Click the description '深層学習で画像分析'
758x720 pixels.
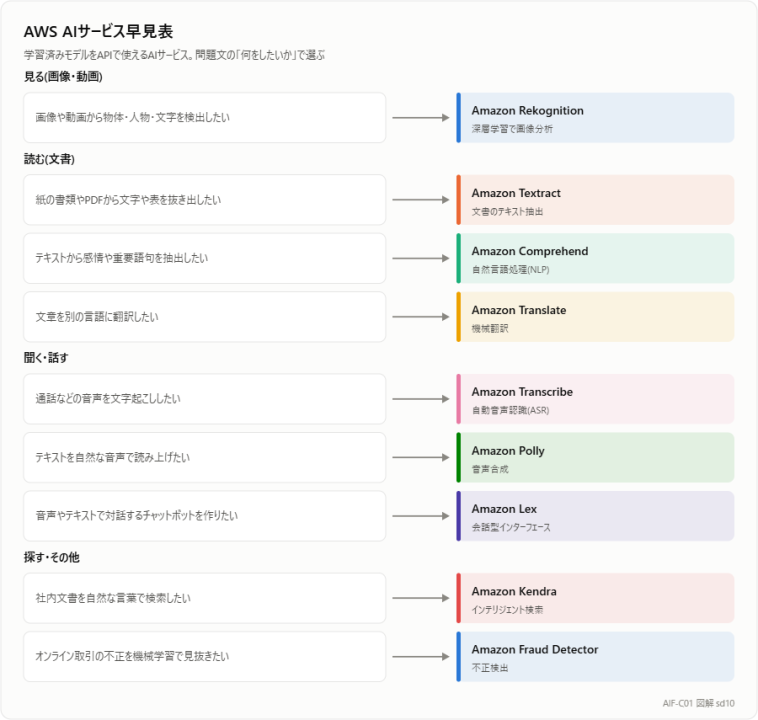pyautogui.click(x=512, y=129)
